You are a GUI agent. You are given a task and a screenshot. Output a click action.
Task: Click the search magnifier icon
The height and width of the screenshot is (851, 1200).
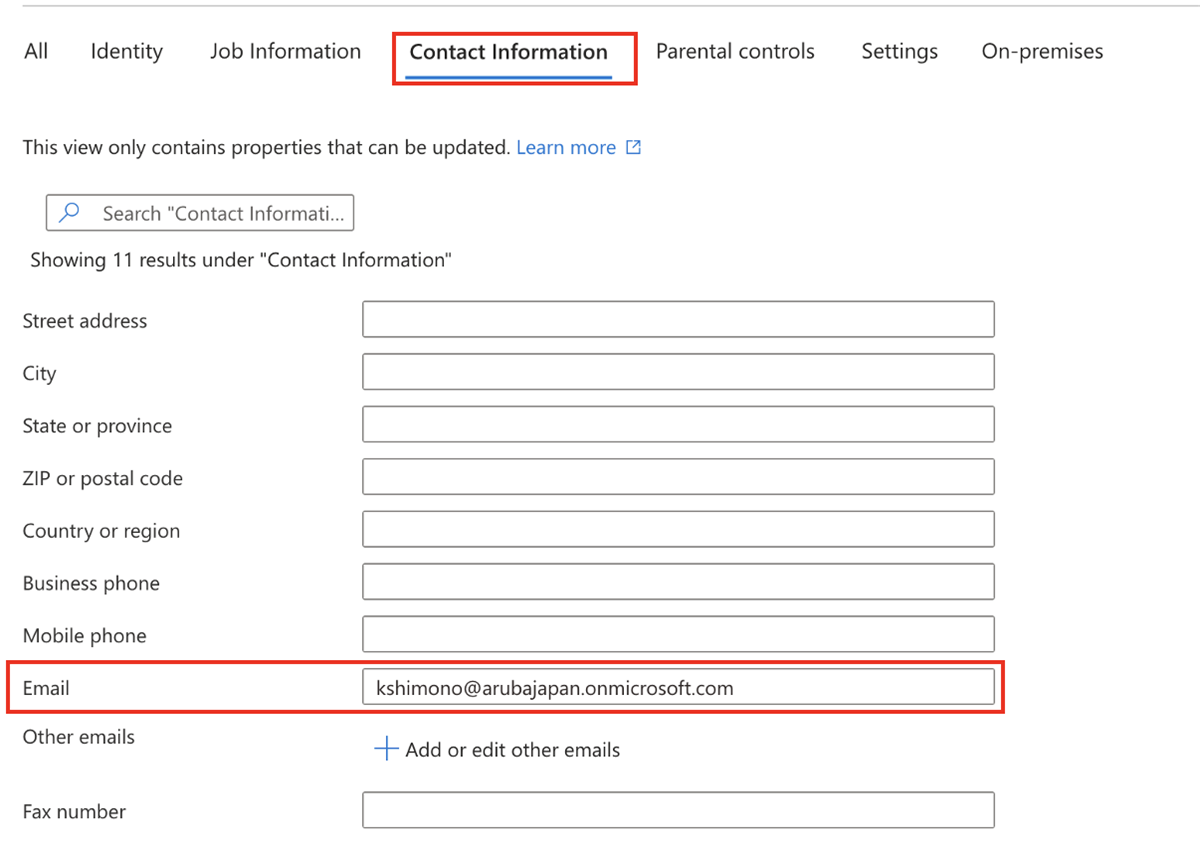coord(69,213)
